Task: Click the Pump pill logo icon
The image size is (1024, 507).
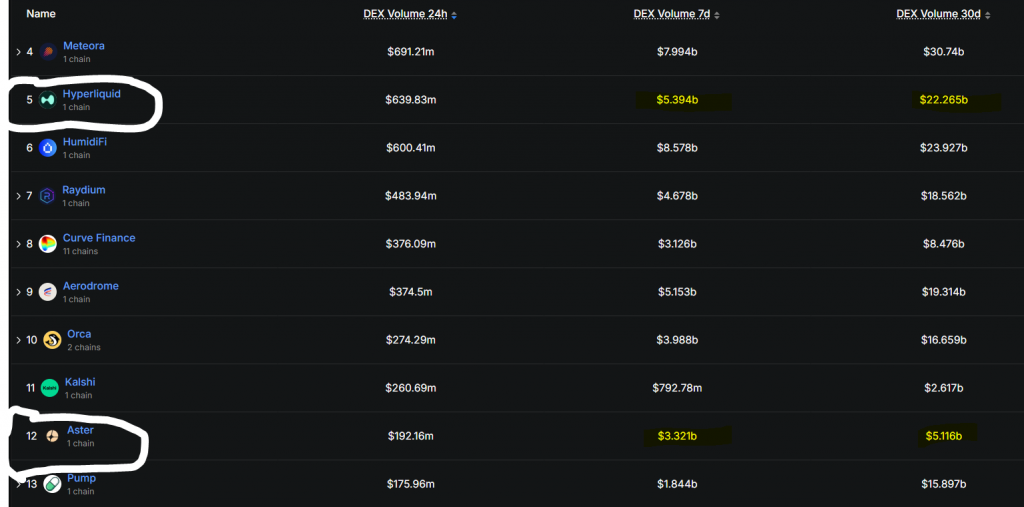Action: (52, 484)
